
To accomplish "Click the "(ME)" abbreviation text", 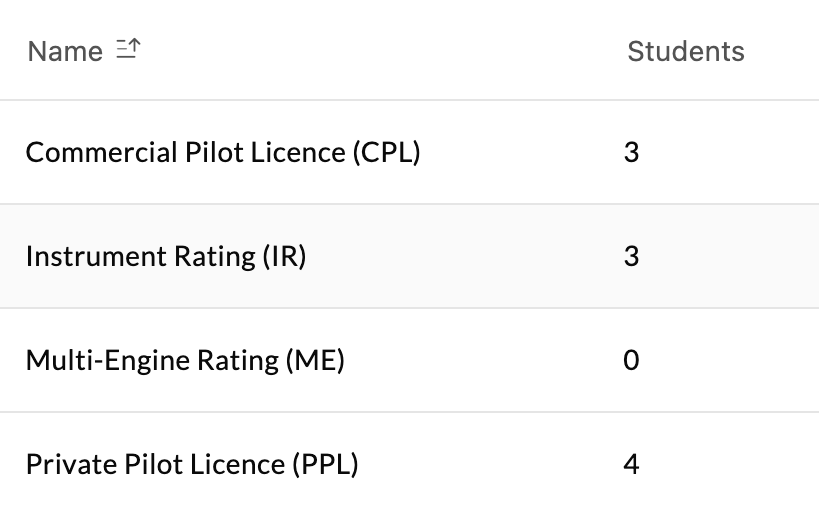I will [x=314, y=361].
